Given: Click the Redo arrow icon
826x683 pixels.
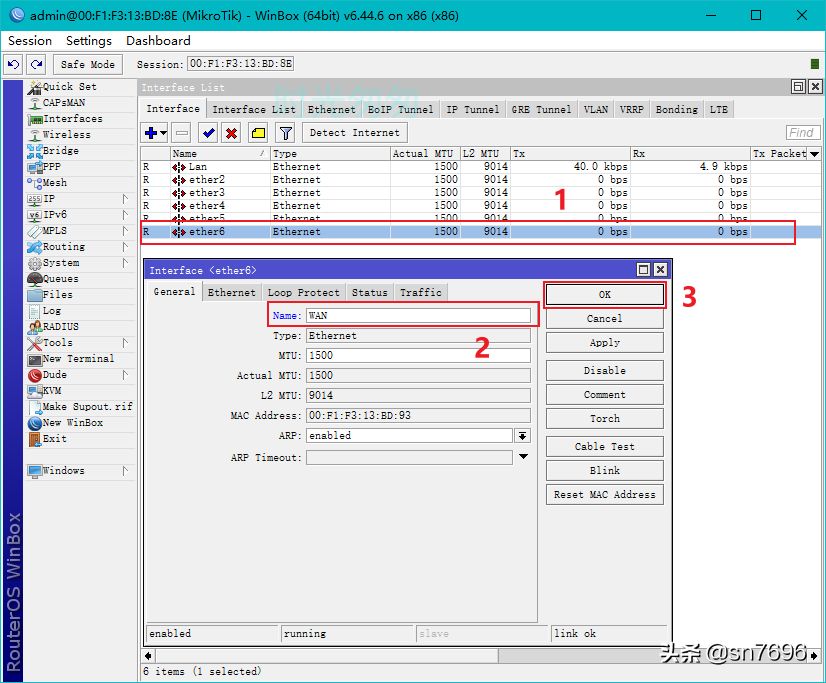Looking at the screenshot, I should coord(36,64).
